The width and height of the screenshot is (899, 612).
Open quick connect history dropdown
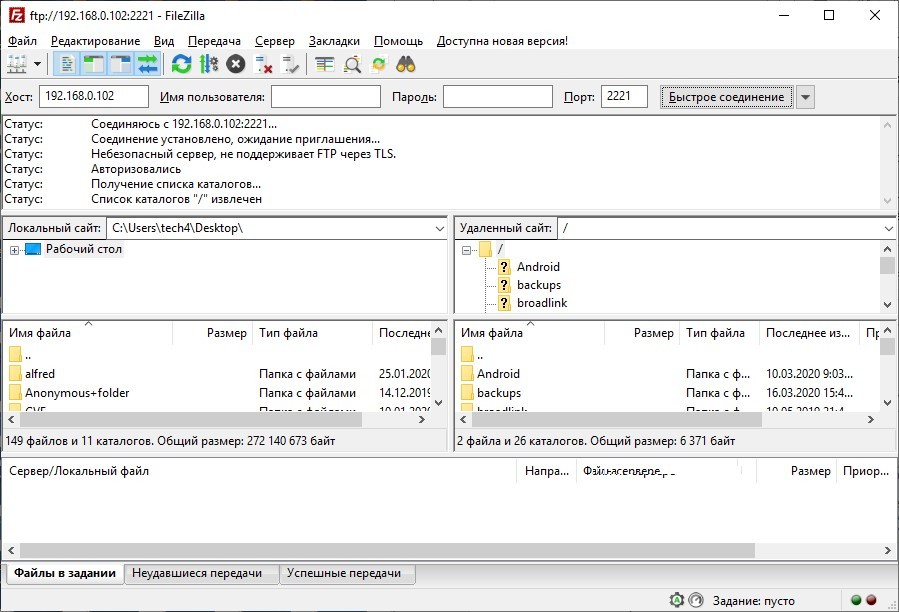click(x=806, y=97)
